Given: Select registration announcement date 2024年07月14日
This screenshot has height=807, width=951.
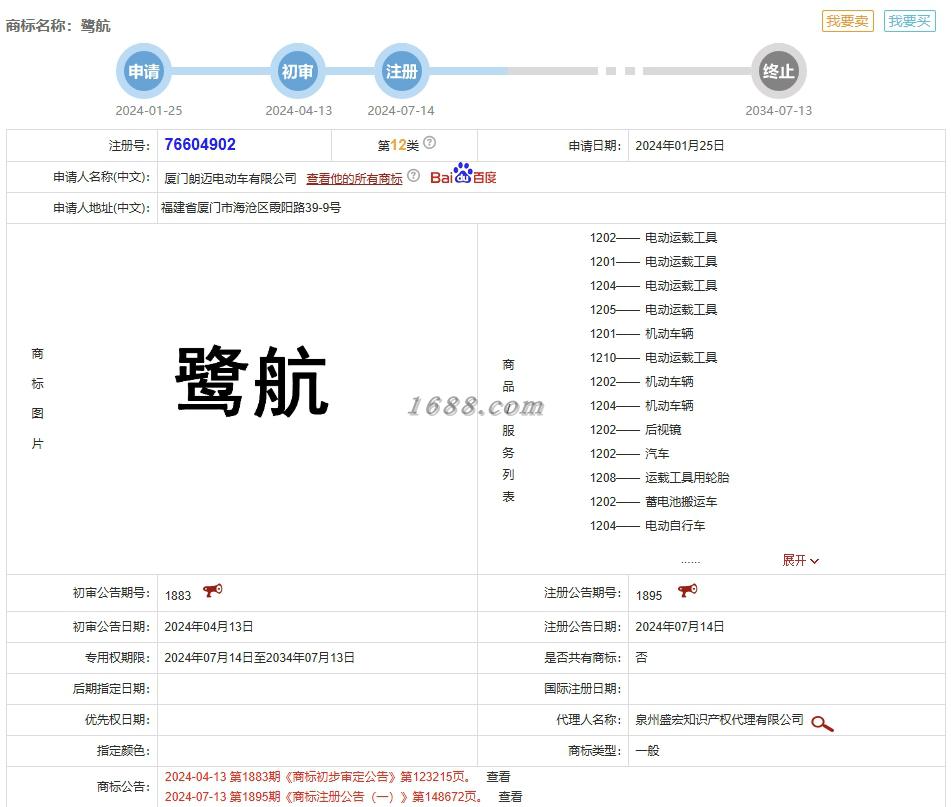Looking at the screenshot, I should tap(680, 626).
